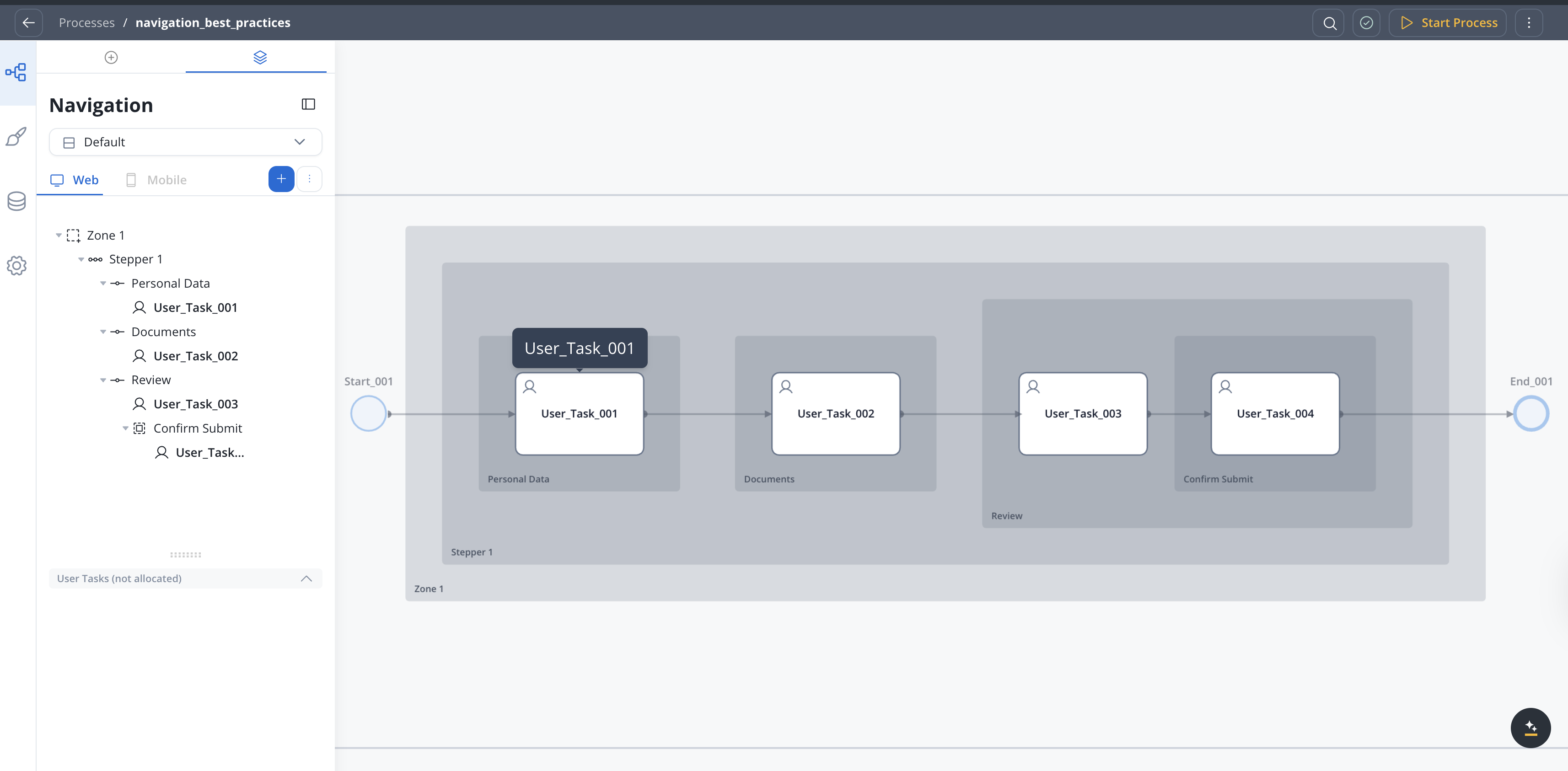This screenshot has width=1568, height=771.
Task: Run process validation with the check icon
Action: point(1367,22)
